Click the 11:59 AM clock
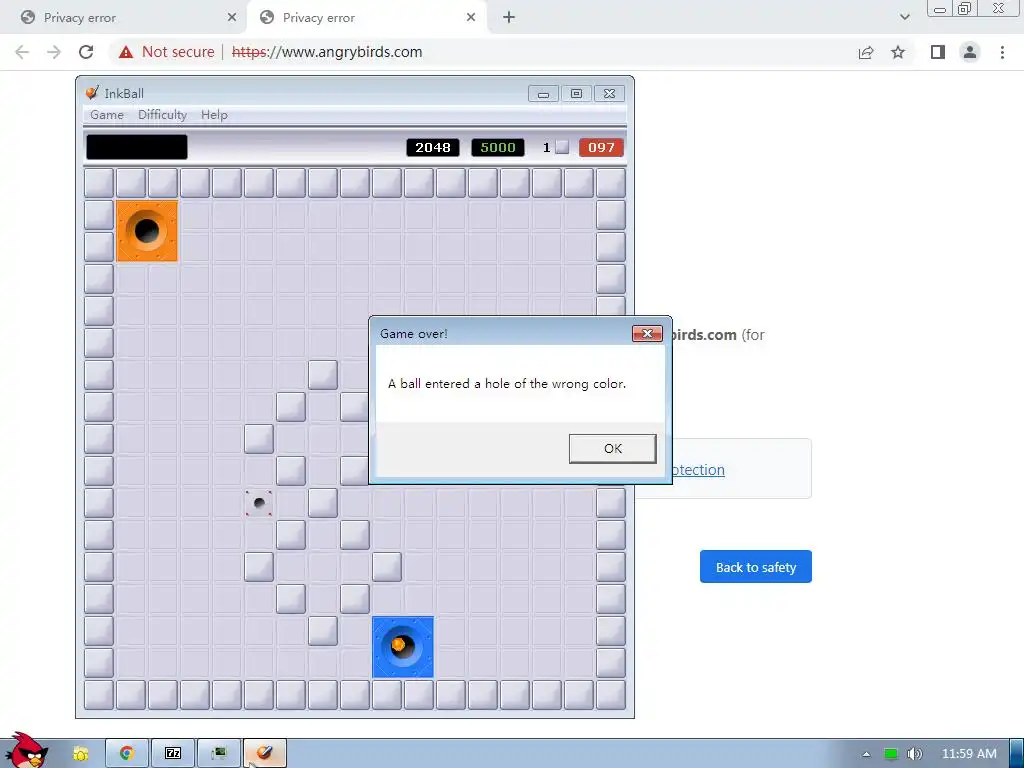 click(969, 754)
